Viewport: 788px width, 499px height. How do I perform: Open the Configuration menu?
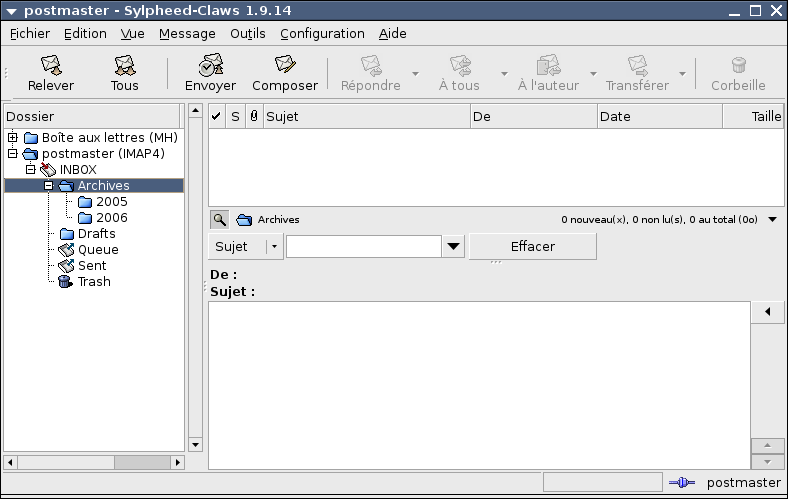tap(322, 34)
